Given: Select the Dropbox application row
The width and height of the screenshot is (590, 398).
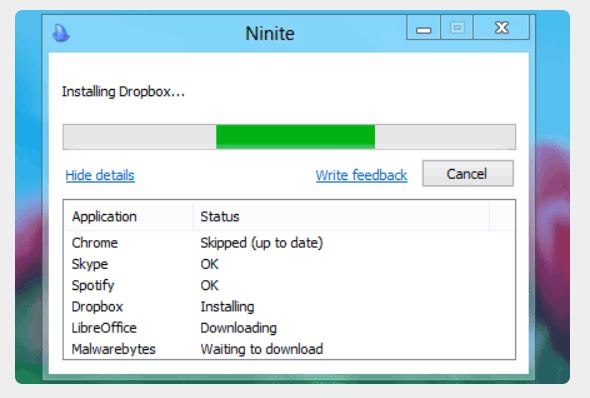Looking at the screenshot, I should pyautogui.click(x=289, y=307).
